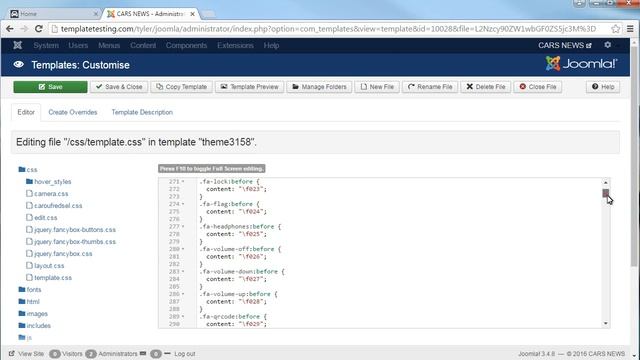640x360 pixels.
Task: Click the code editor scrollbar thumb
Action: tap(606, 193)
